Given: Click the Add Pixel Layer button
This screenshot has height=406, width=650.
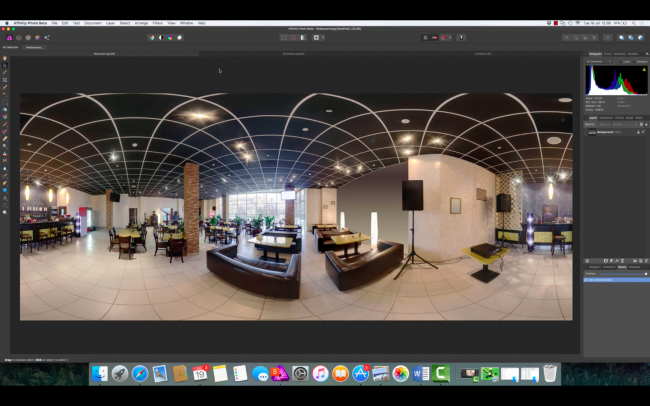Looking at the screenshot, I should (640, 261).
